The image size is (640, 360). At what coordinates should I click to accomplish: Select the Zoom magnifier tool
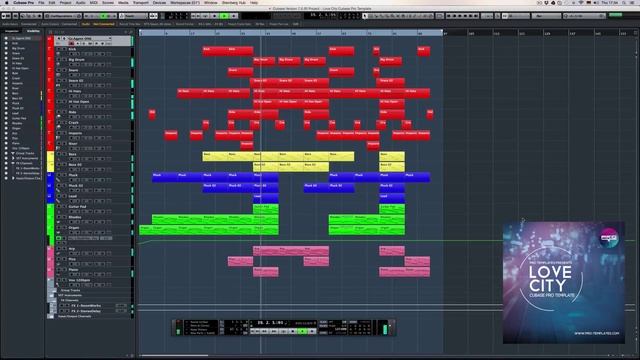(393, 16)
